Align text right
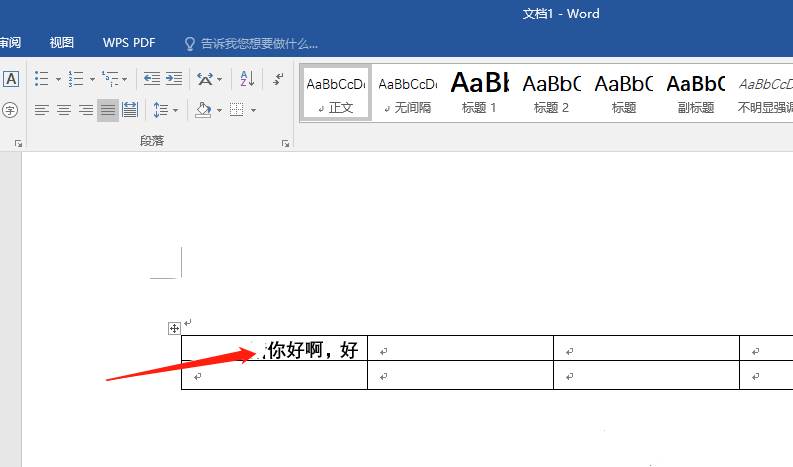The height and width of the screenshot is (467, 793). point(85,110)
